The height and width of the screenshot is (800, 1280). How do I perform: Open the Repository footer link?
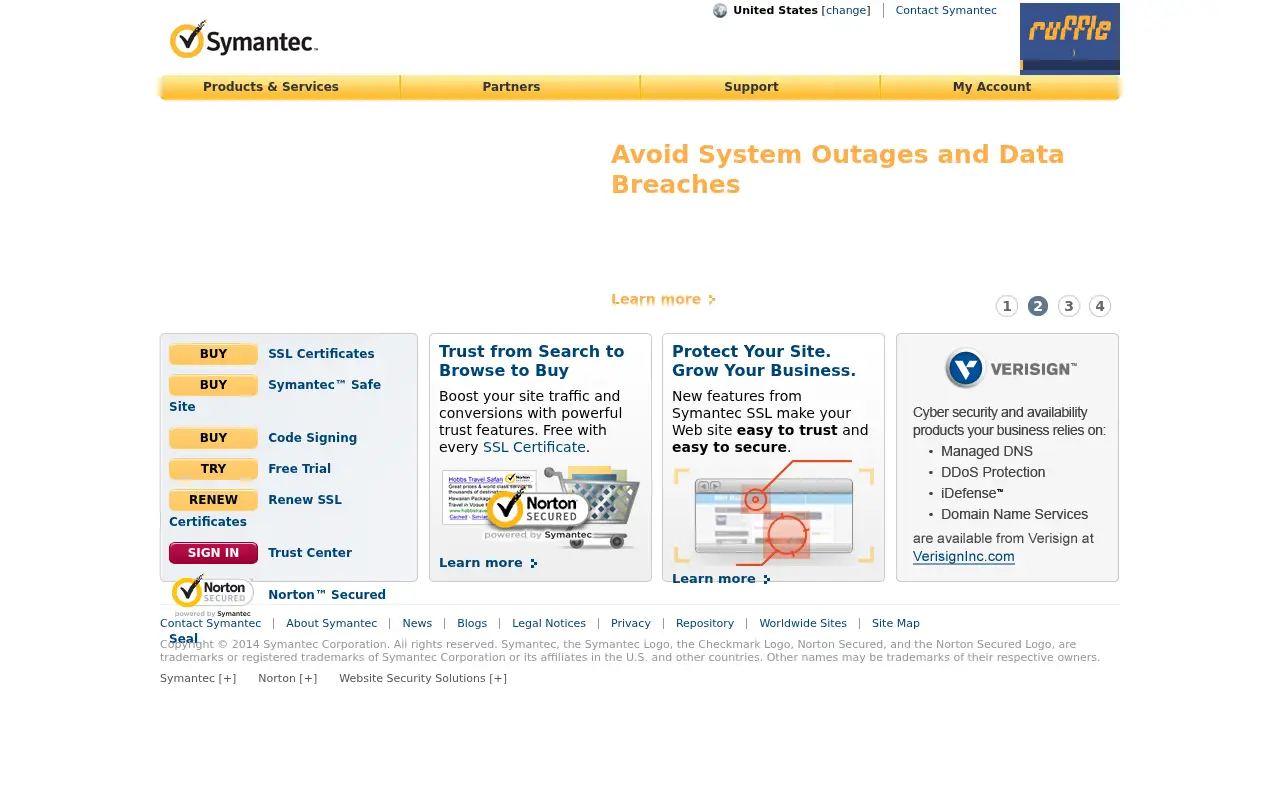click(x=705, y=623)
